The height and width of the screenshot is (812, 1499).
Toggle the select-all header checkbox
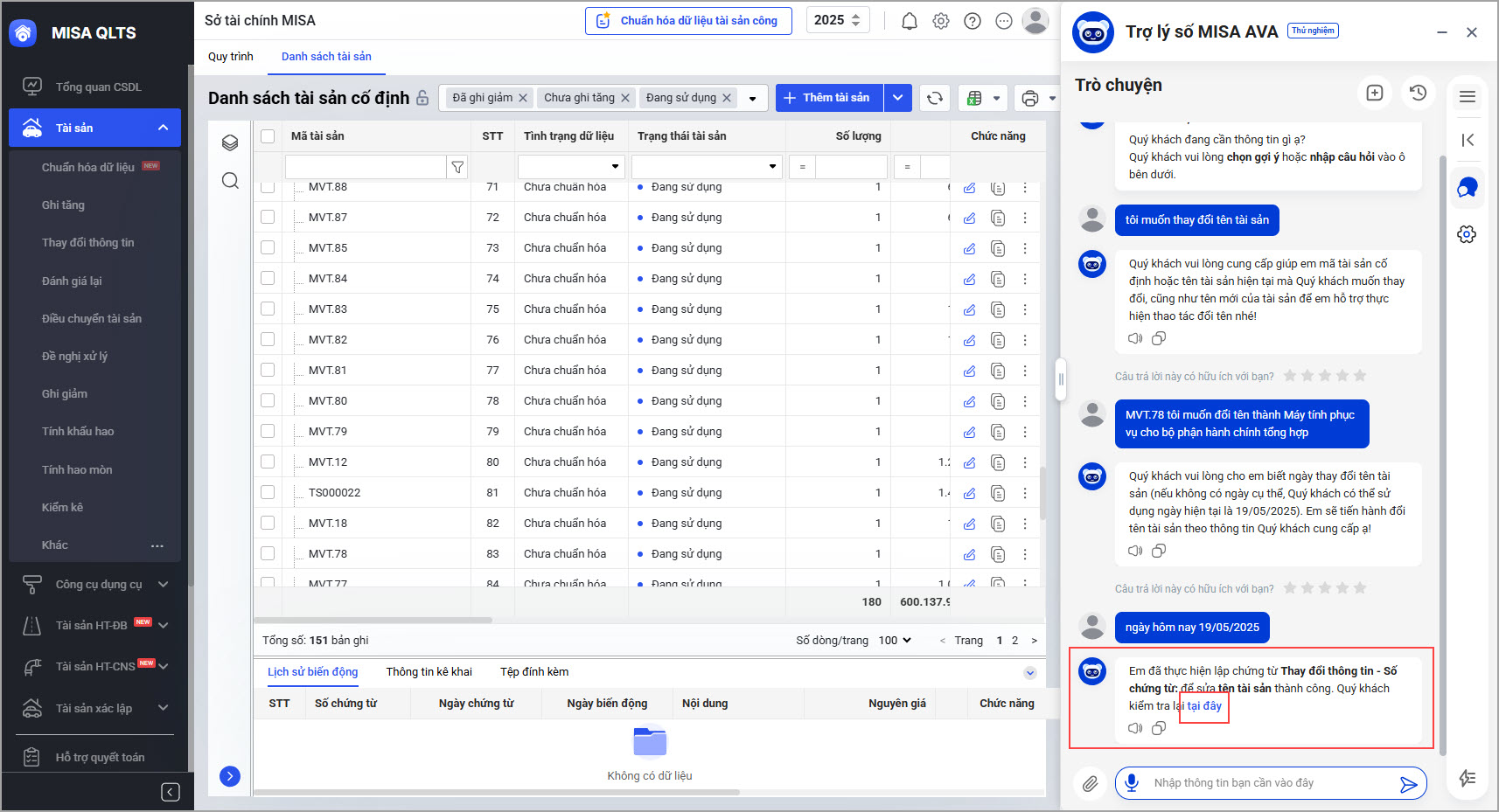(x=268, y=136)
